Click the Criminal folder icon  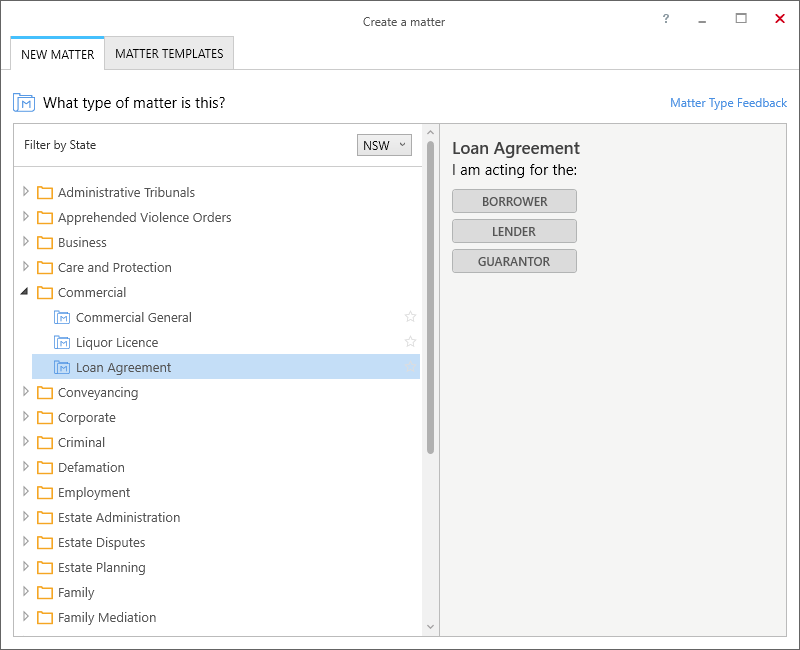click(45, 442)
